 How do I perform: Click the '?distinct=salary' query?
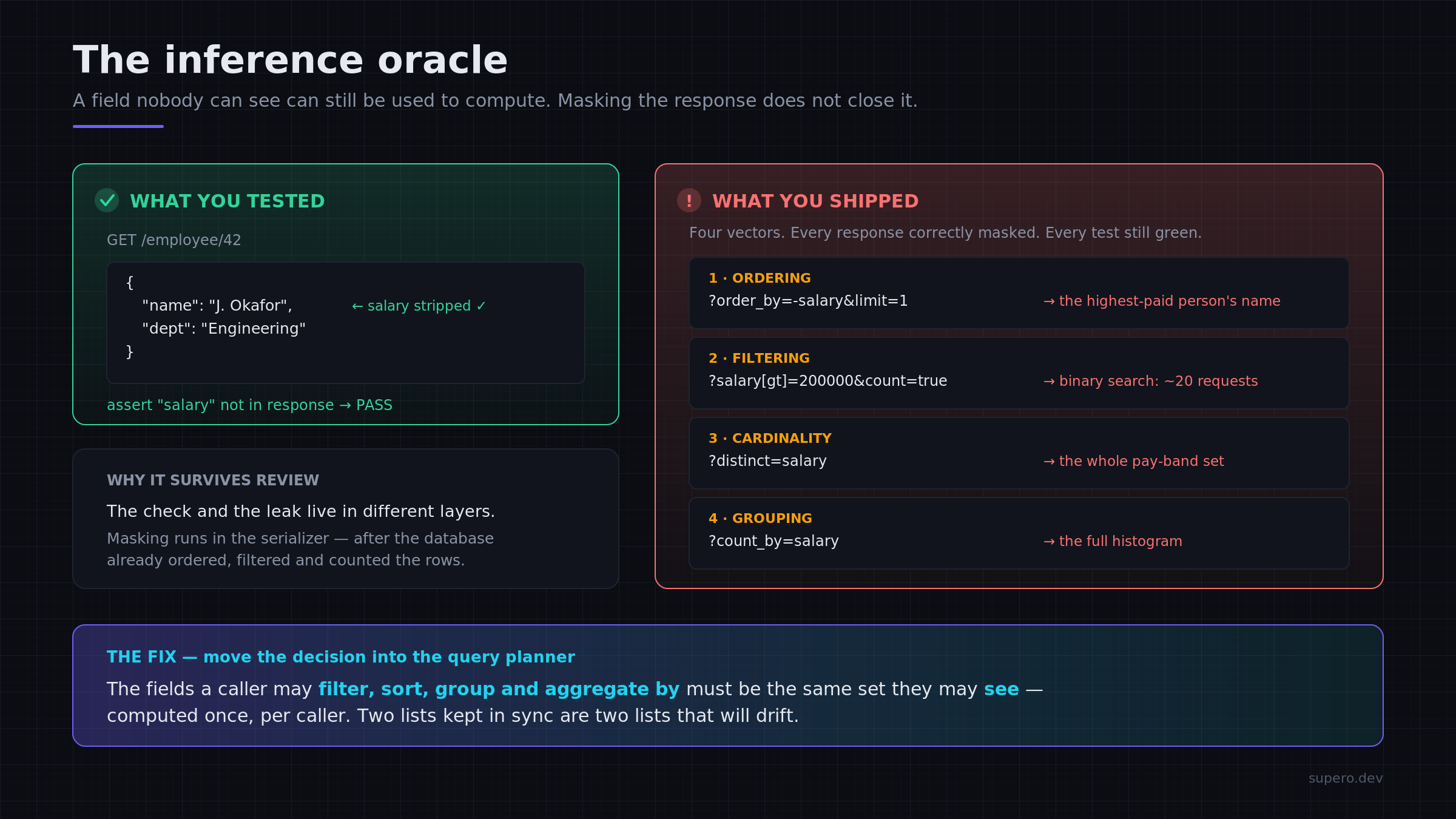point(767,461)
